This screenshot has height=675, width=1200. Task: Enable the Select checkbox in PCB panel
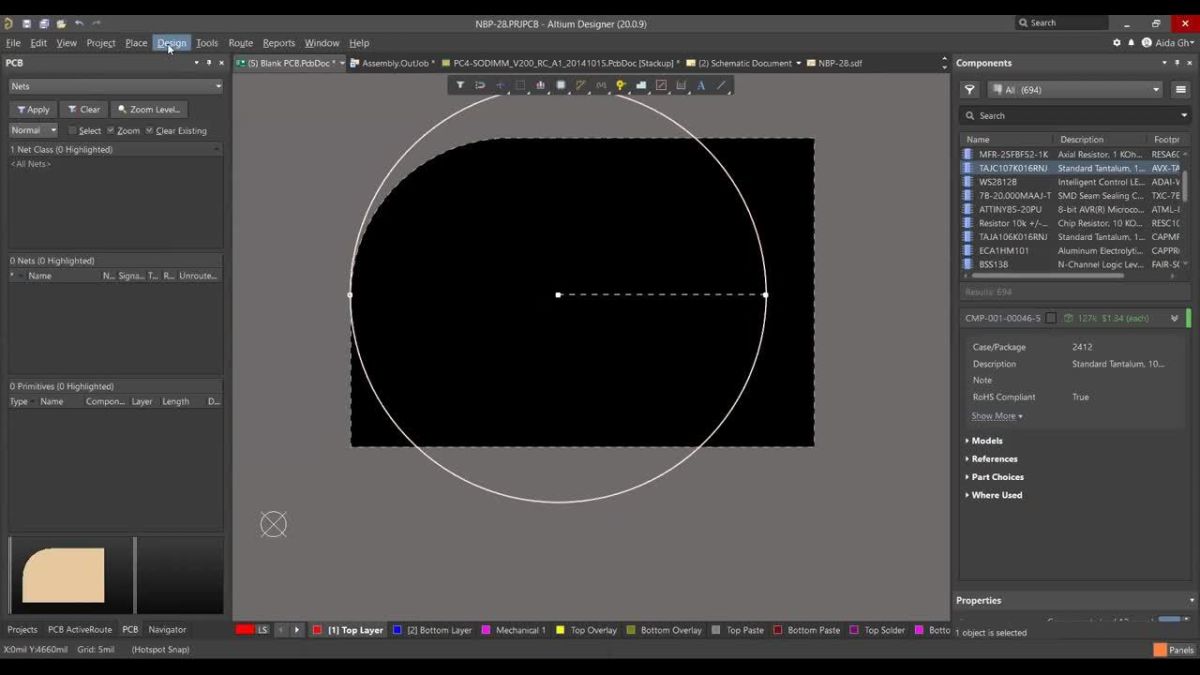tap(72, 131)
